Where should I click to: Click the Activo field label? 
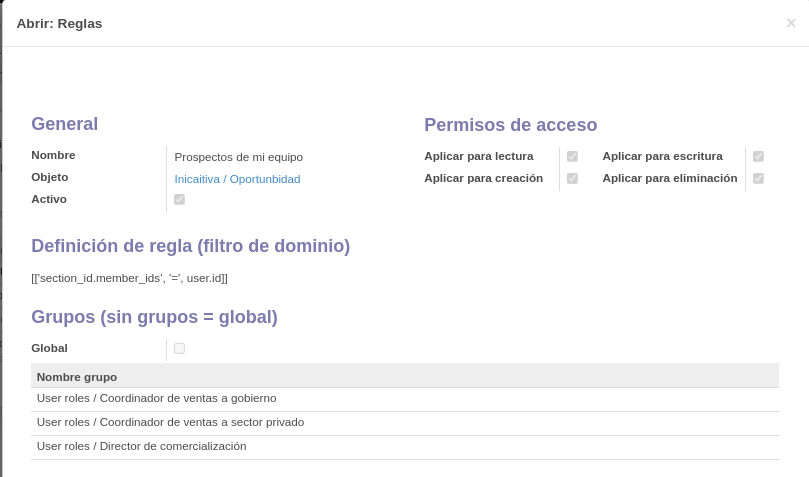click(49, 199)
